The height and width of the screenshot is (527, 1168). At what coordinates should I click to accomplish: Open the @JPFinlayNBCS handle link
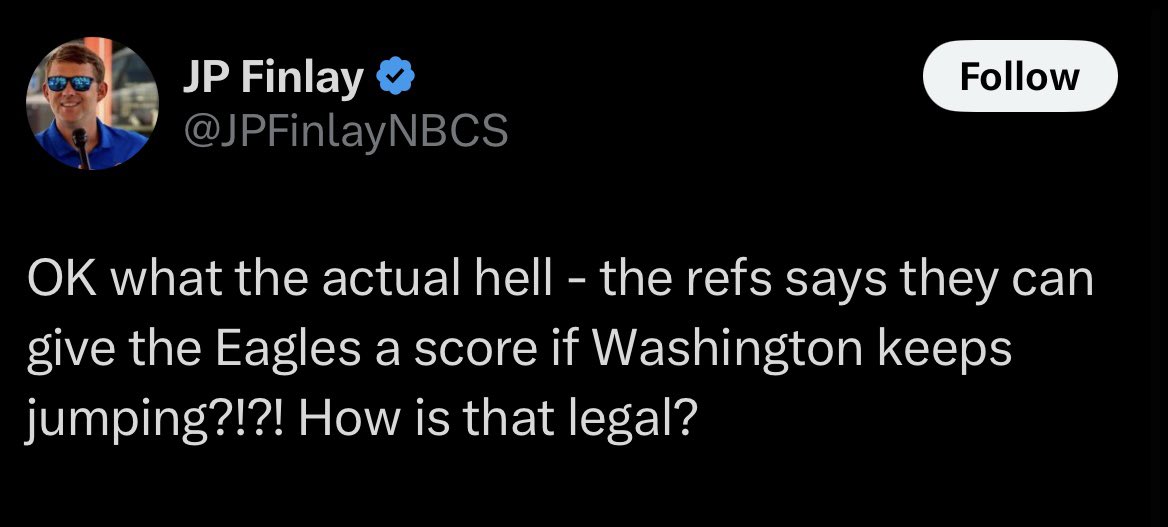point(346,131)
